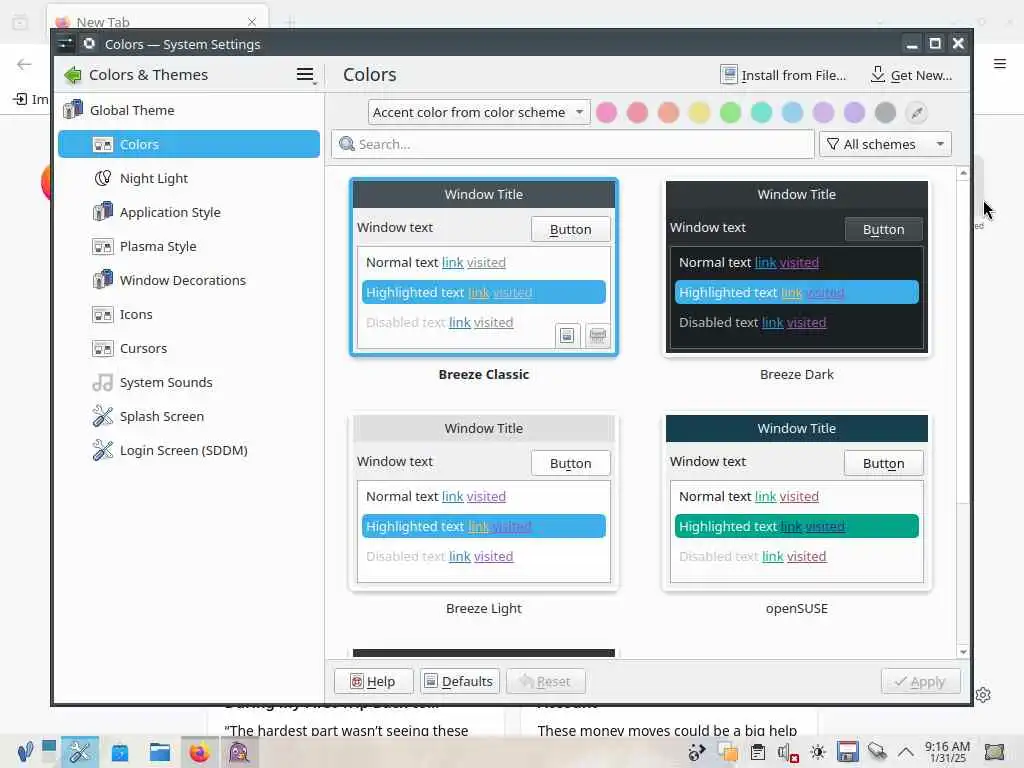Screen dimensions: 1024x768
Task: Open Night Light settings
Action: [189, 178]
